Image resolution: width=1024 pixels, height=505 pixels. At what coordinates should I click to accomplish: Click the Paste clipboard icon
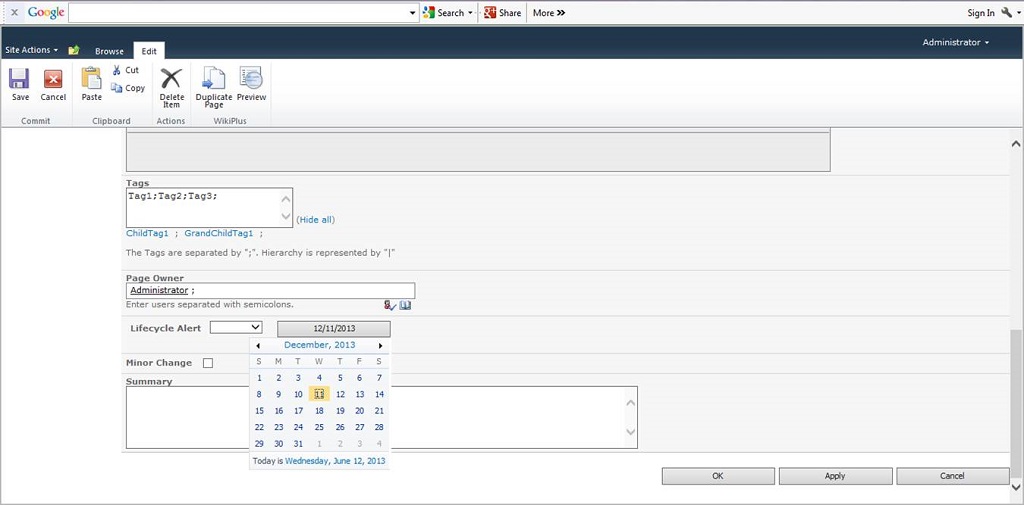[x=91, y=80]
